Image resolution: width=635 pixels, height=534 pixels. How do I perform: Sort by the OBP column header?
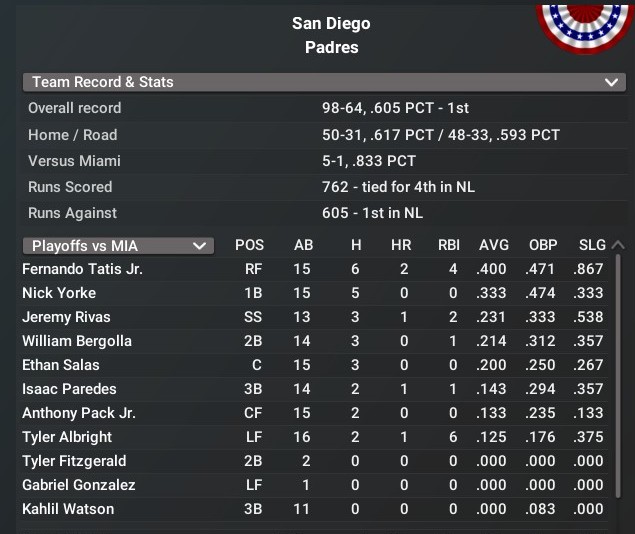pos(543,245)
